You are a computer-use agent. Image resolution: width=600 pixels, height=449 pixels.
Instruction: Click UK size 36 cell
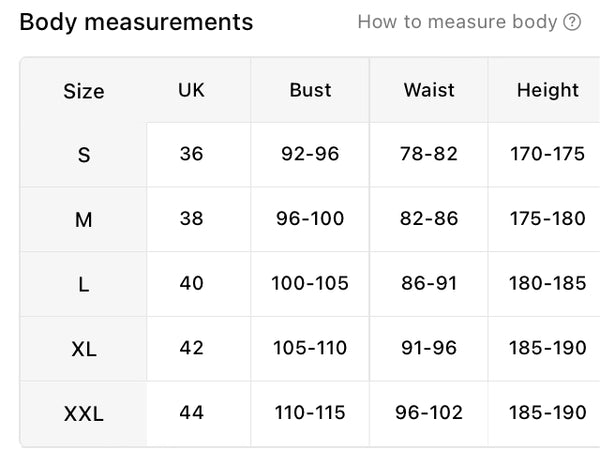coord(191,154)
